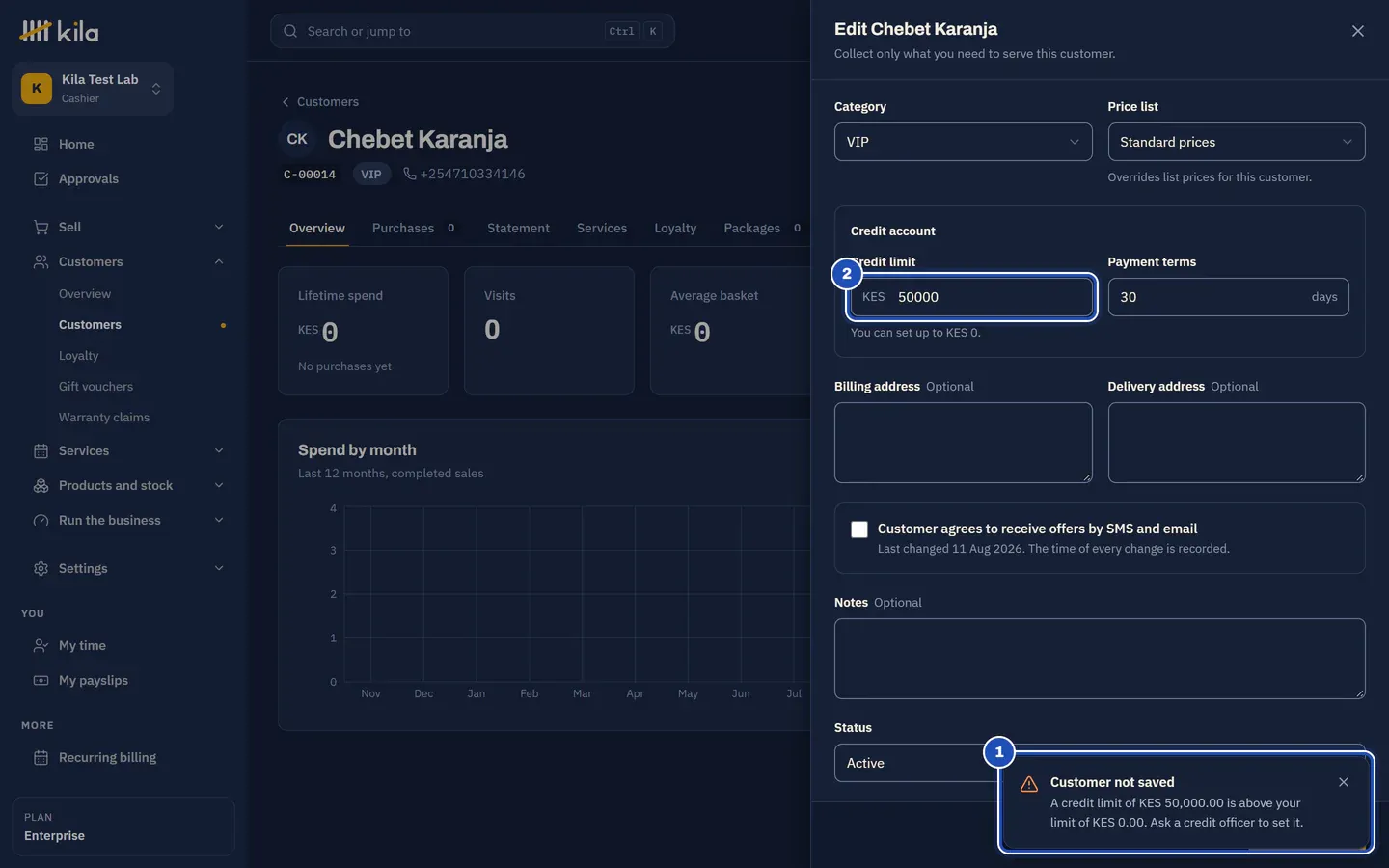The image size is (1389, 868).
Task: Click the search magnifier icon
Action: click(290, 31)
